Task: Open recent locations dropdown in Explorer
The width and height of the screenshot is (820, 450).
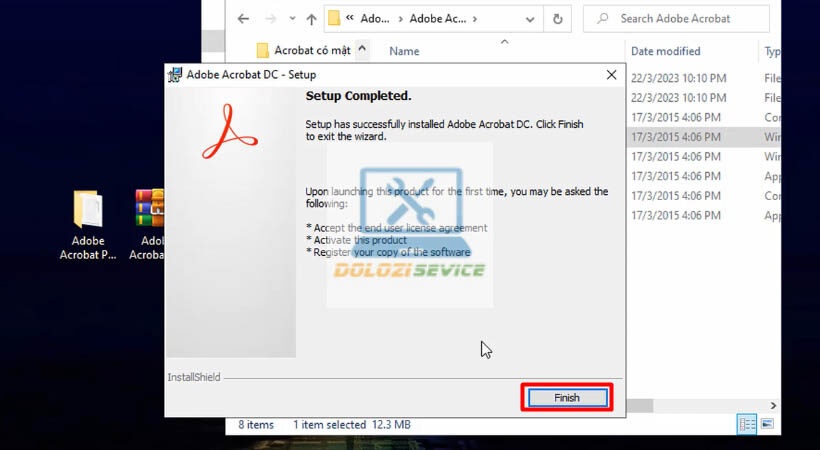Action: tap(292, 19)
